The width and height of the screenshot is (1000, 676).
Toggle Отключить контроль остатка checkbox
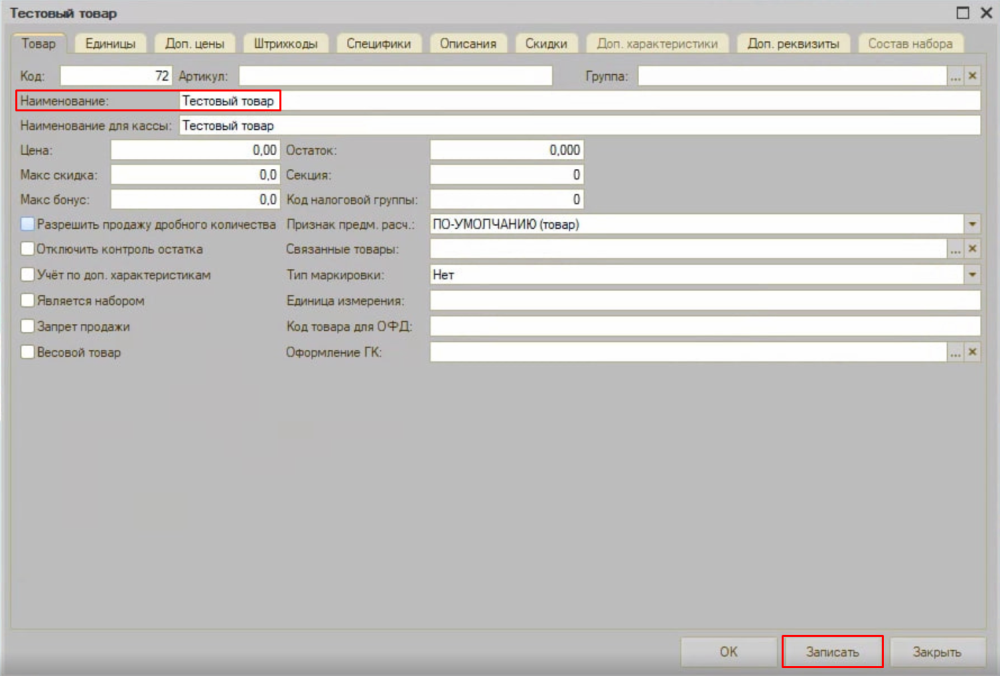click(28, 249)
